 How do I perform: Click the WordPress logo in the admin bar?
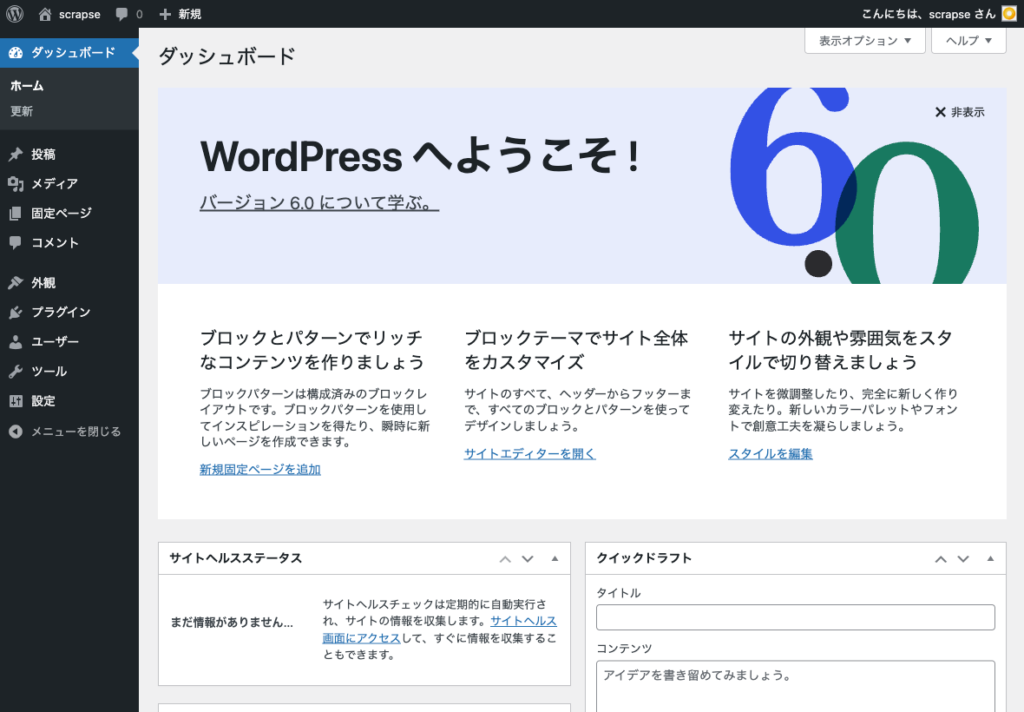[x=15, y=14]
